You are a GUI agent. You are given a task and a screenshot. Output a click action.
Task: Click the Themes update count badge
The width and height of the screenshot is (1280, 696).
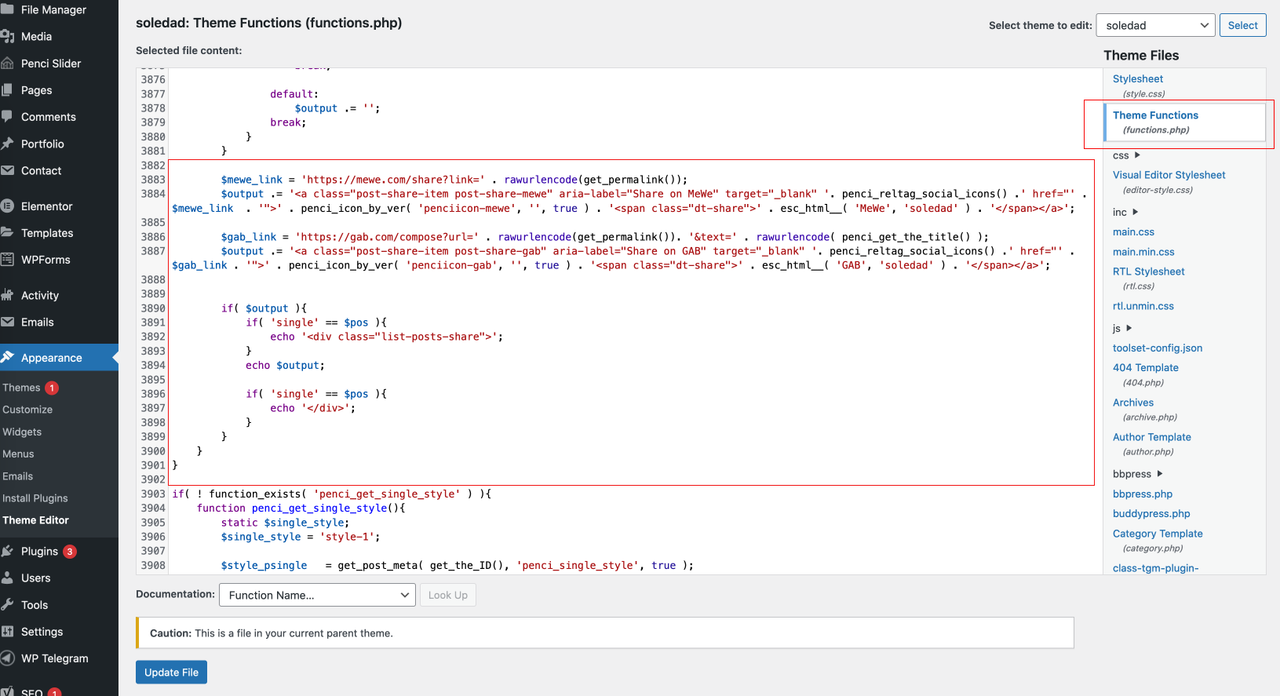(x=51, y=388)
